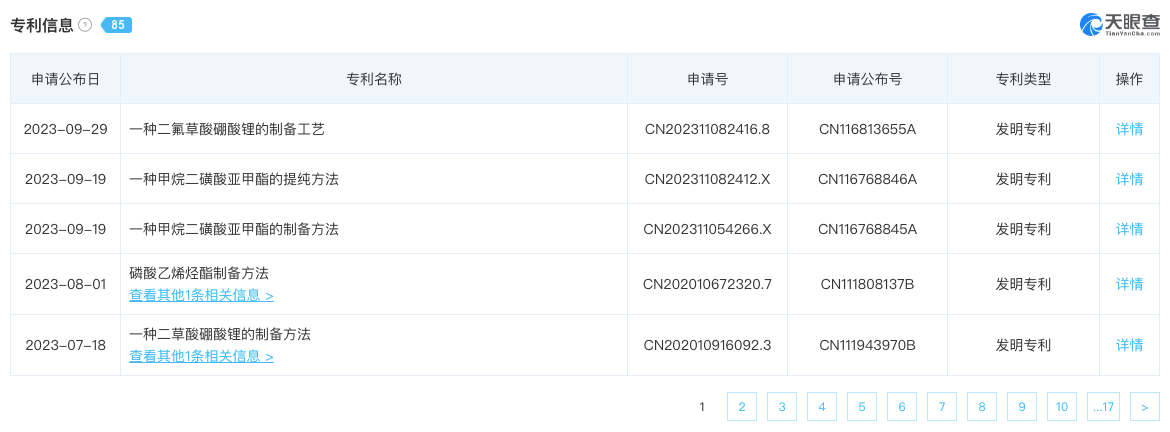Click current page 1 indicator
Viewport: 1170px width, 432px height.
click(x=702, y=406)
